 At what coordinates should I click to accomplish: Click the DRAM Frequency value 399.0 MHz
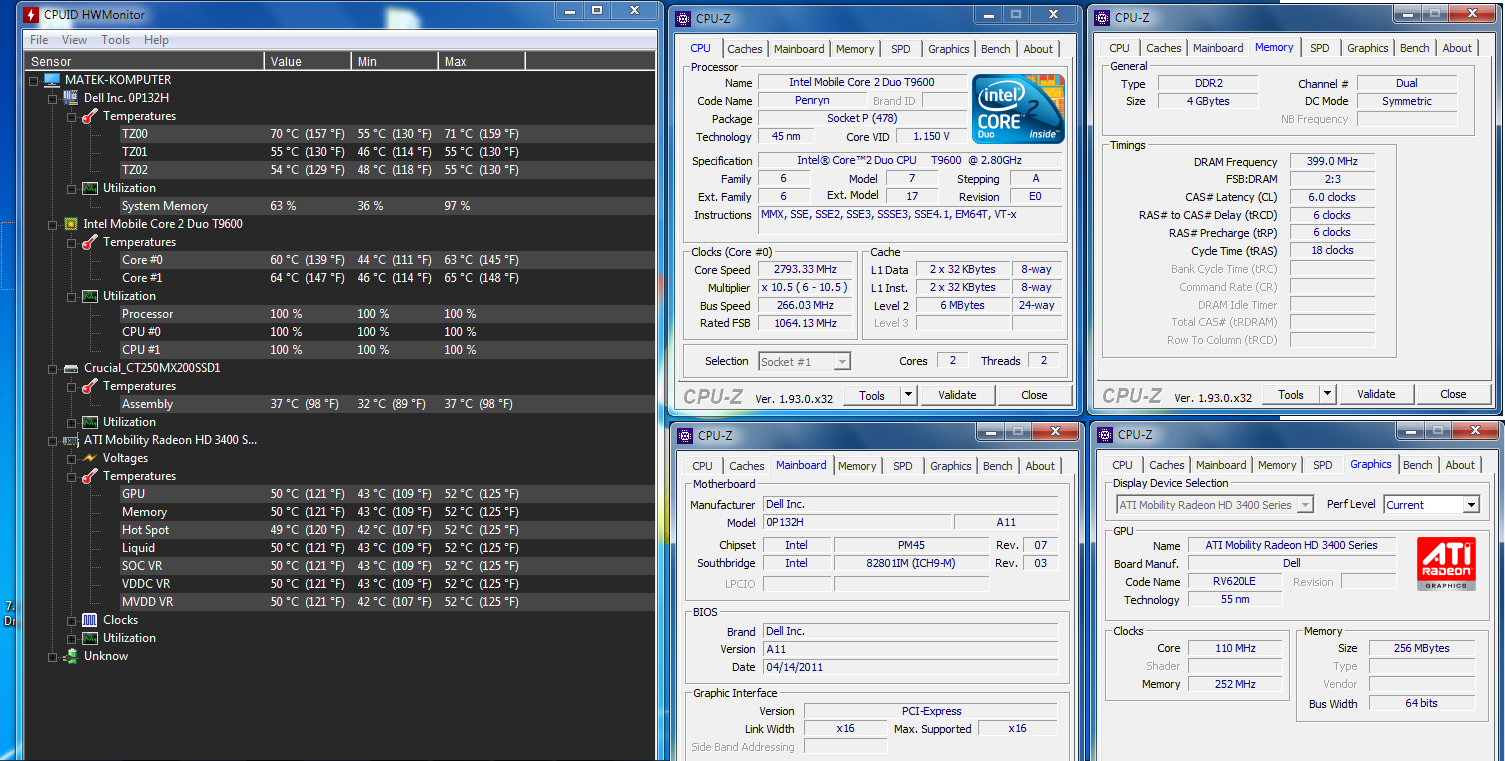tap(1332, 162)
